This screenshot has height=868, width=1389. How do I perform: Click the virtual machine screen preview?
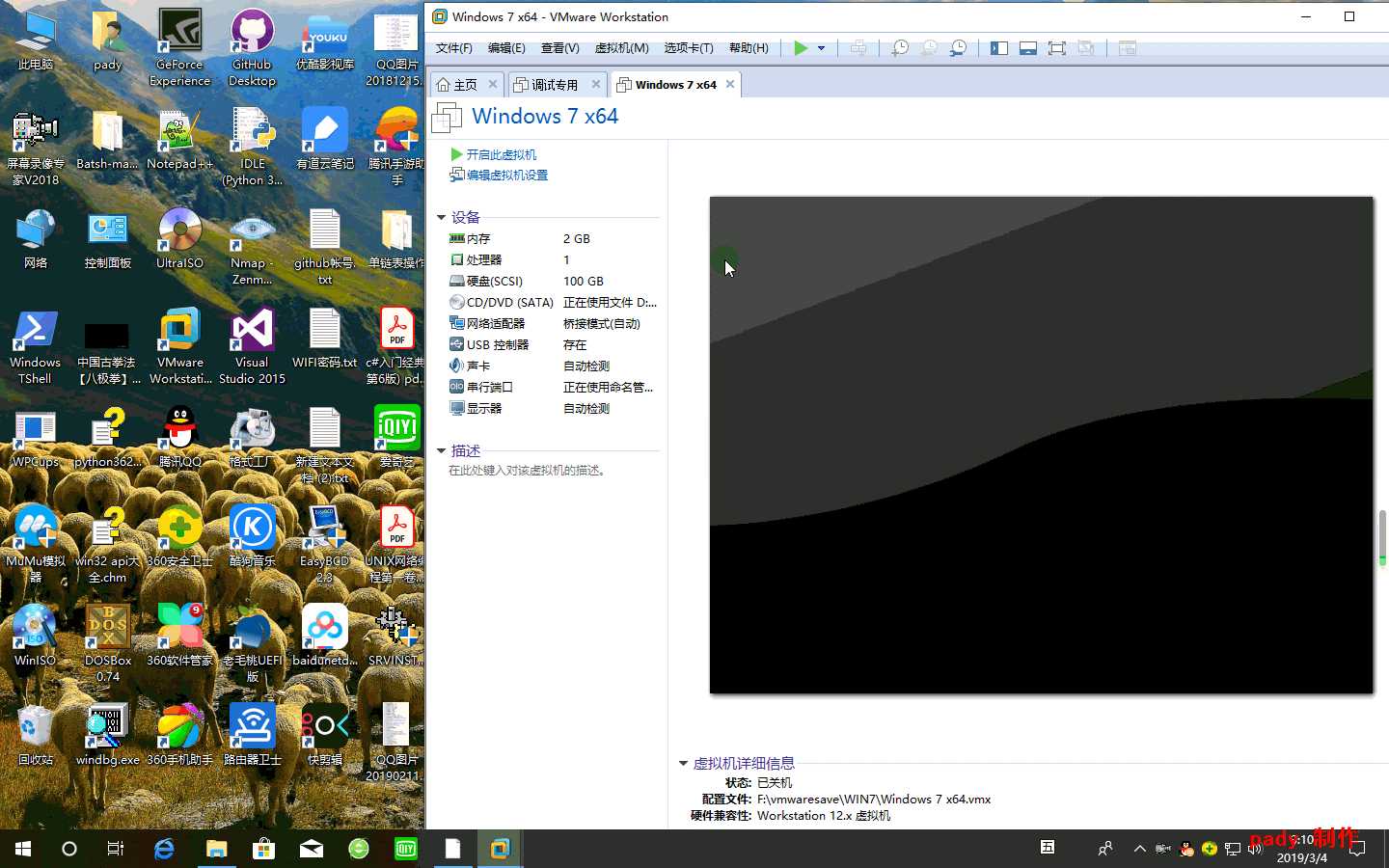coord(1042,445)
